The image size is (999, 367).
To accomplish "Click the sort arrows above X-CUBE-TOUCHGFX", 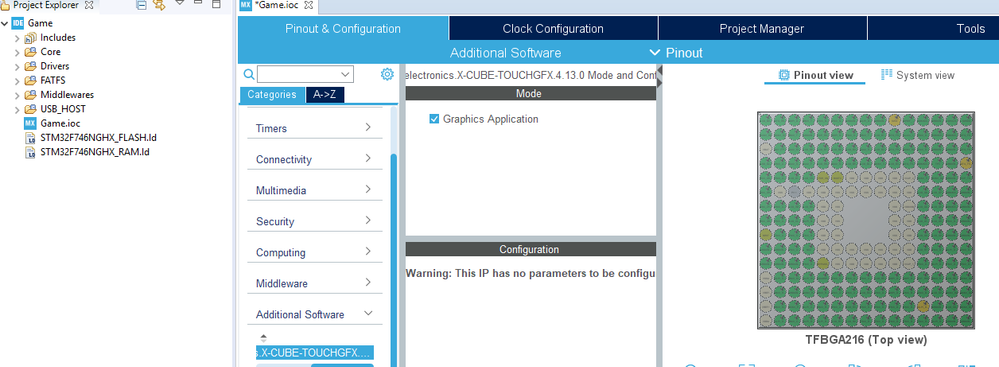I will click(x=264, y=338).
